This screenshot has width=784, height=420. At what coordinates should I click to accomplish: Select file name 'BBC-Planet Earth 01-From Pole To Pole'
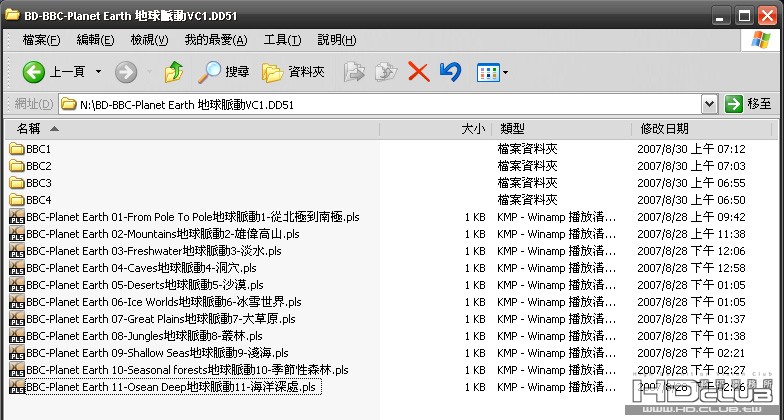pyautogui.click(x=193, y=217)
